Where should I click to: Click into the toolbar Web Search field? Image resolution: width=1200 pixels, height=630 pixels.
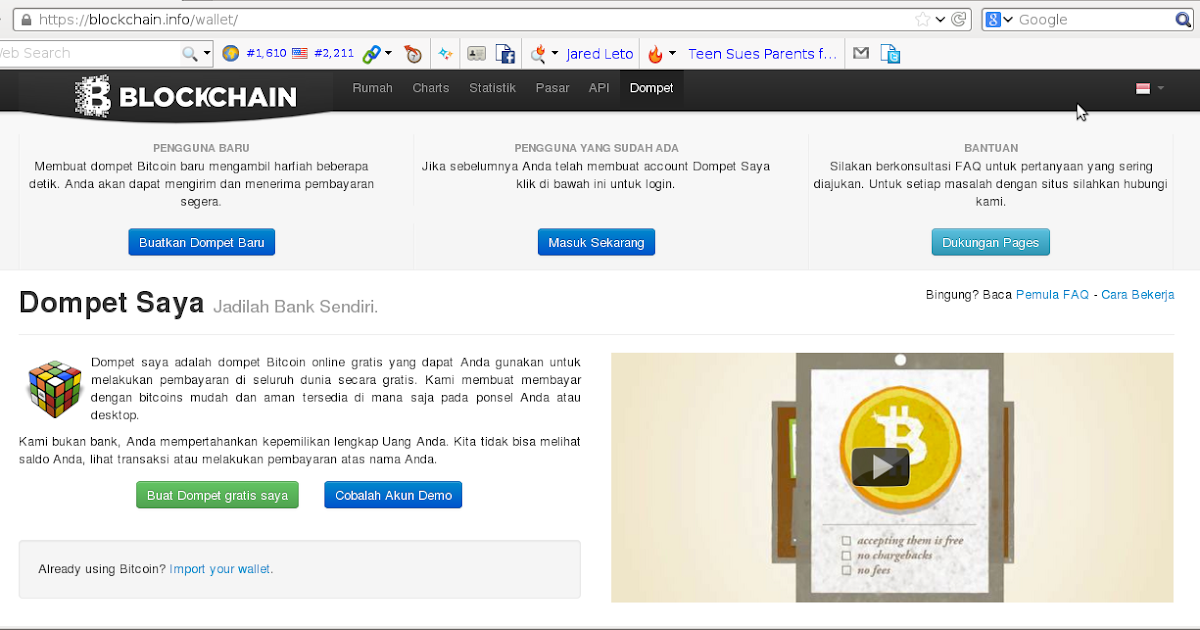[88, 53]
